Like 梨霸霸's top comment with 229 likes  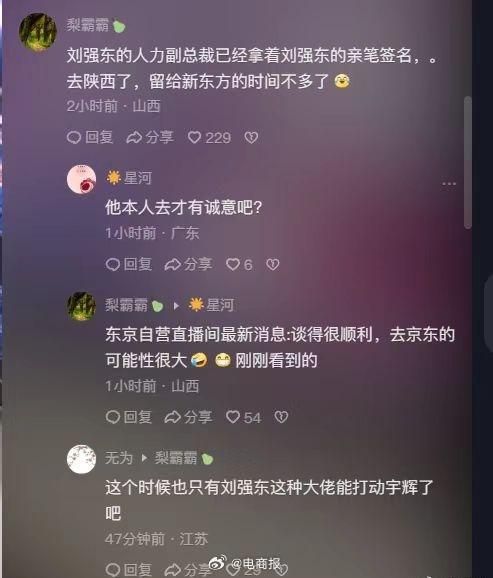[x=209, y=137]
